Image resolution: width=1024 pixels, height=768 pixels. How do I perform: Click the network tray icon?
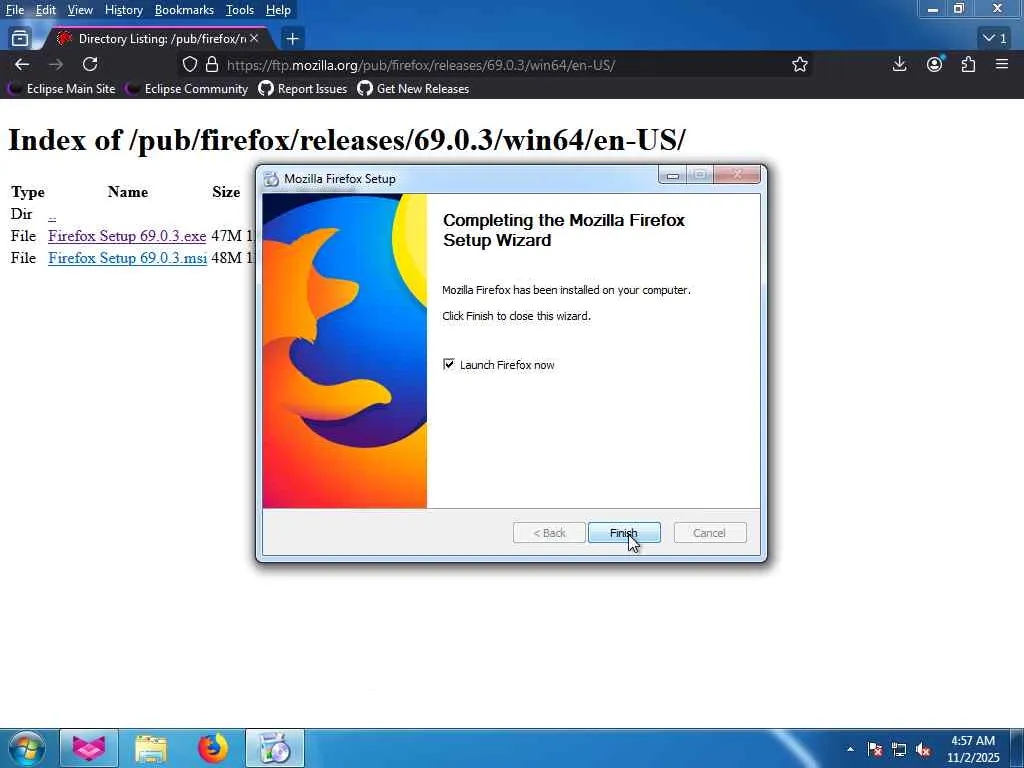click(x=899, y=750)
